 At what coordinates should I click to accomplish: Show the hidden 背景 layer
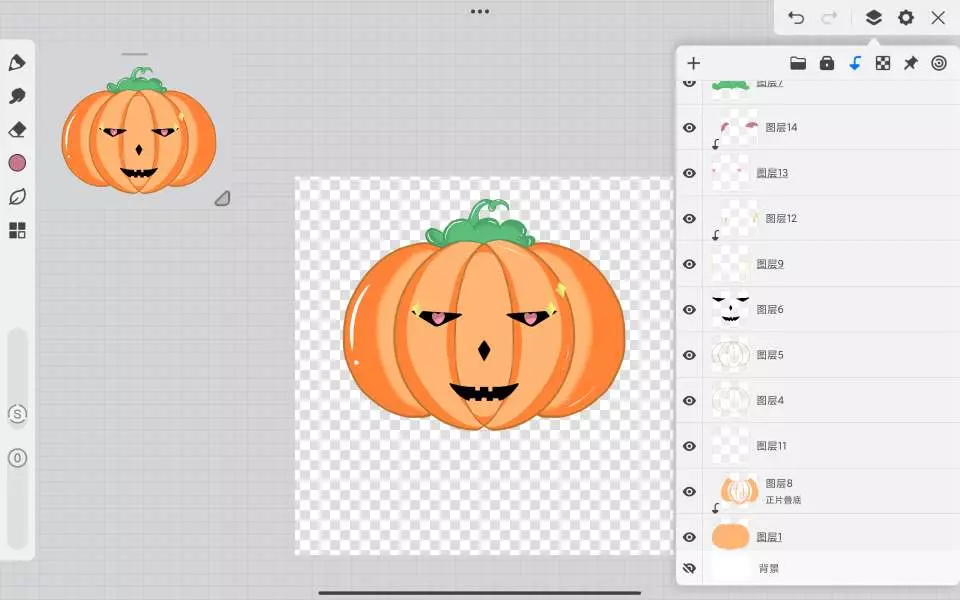pyautogui.click(x=689, y=568)
